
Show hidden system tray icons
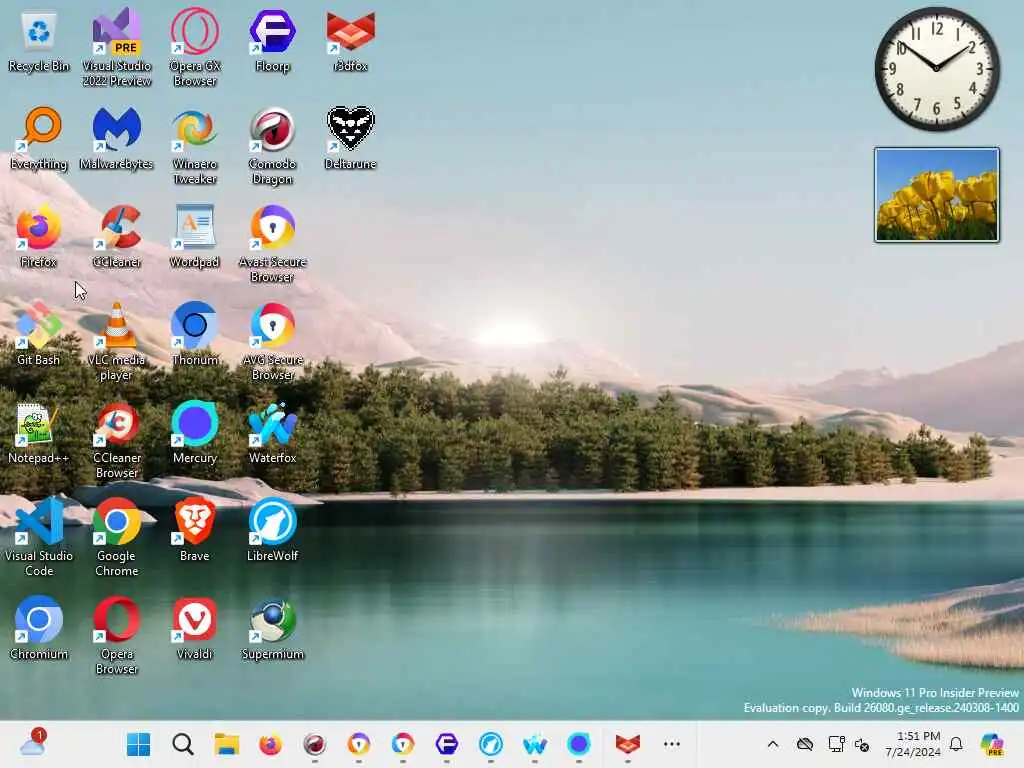[x=773, y=744]
